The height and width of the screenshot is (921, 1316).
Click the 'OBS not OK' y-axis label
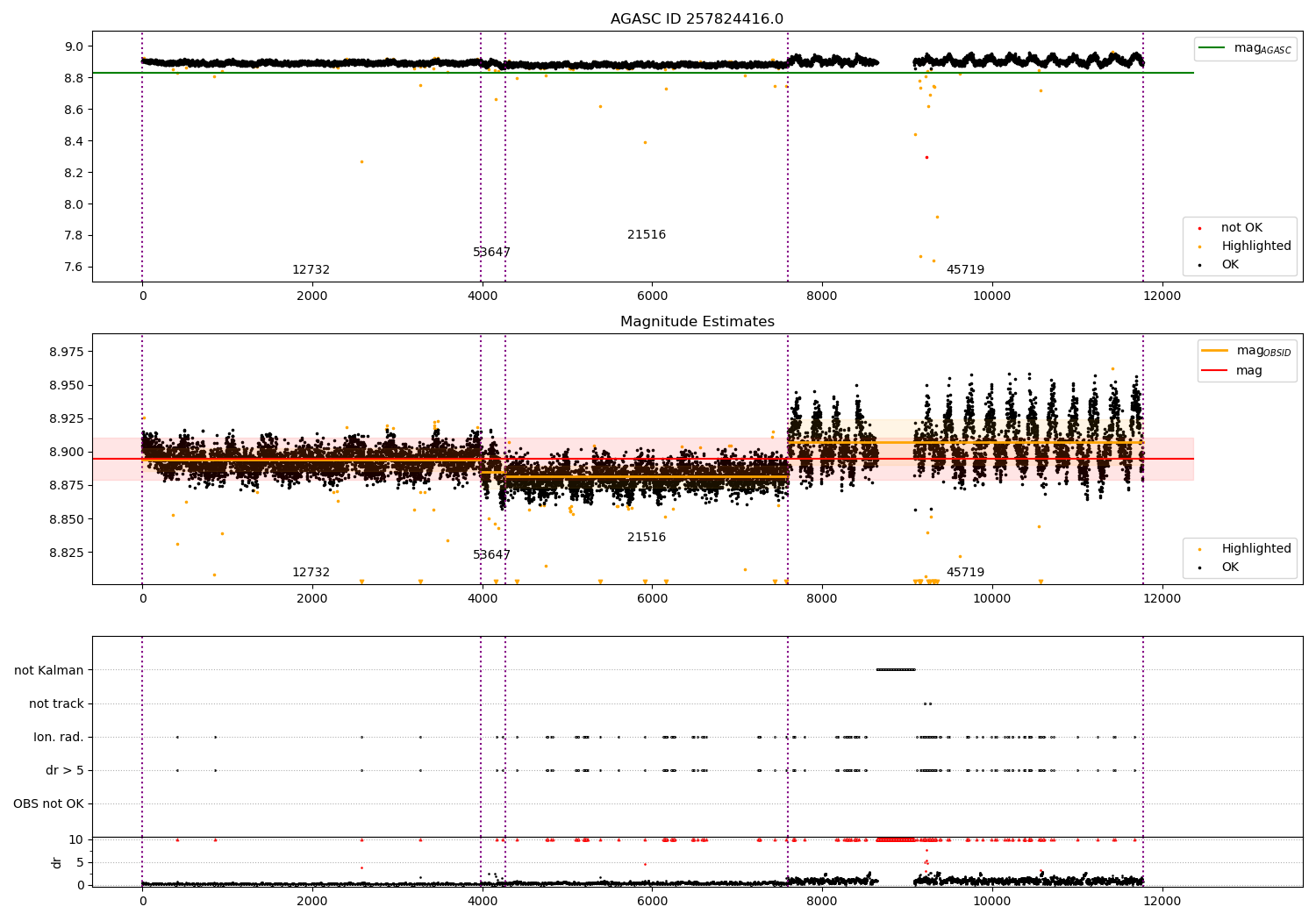[x=48, y=804]
